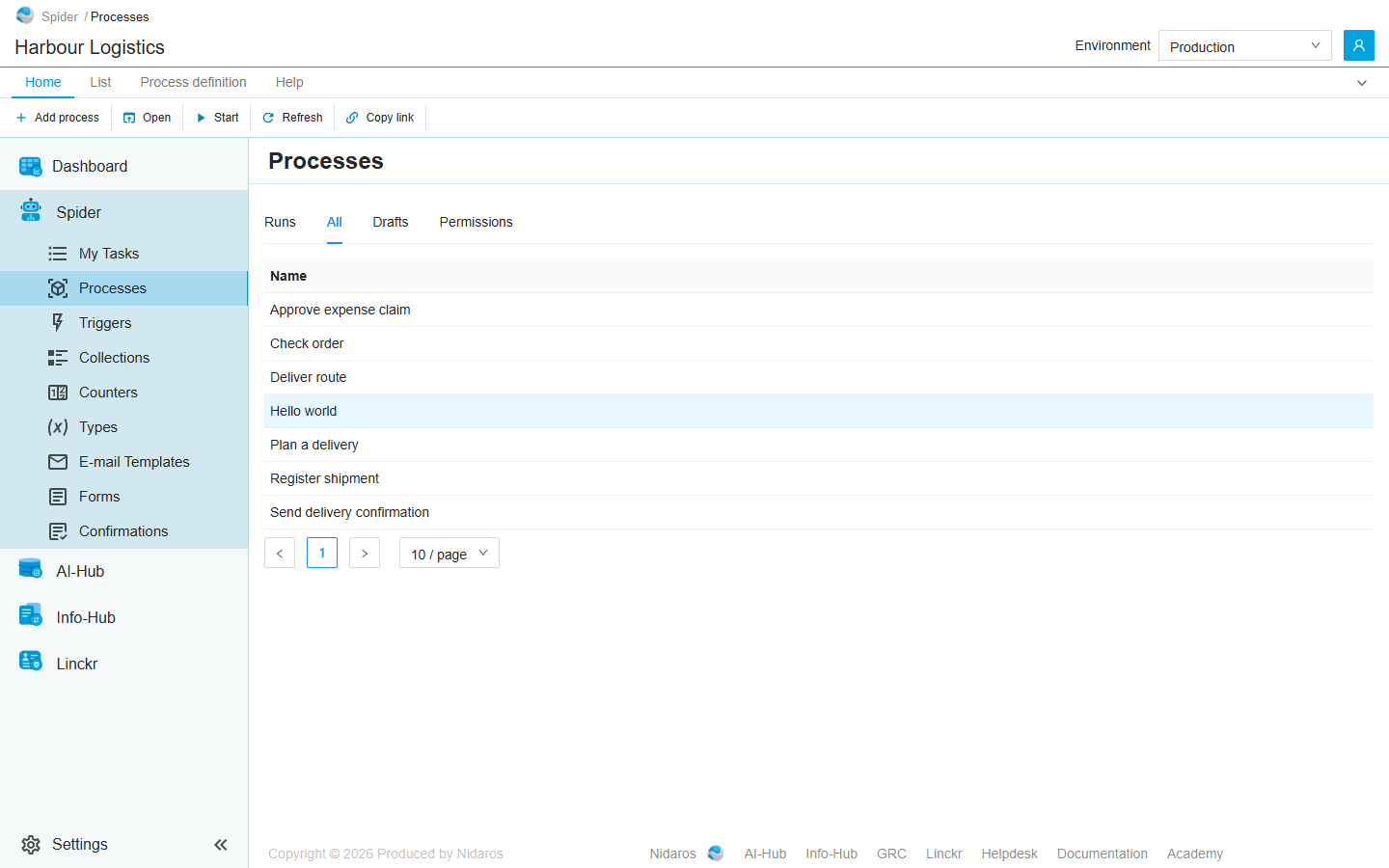Click the Confirmations icon
This screenshot has width=1389, height=868.
(58, 531)
